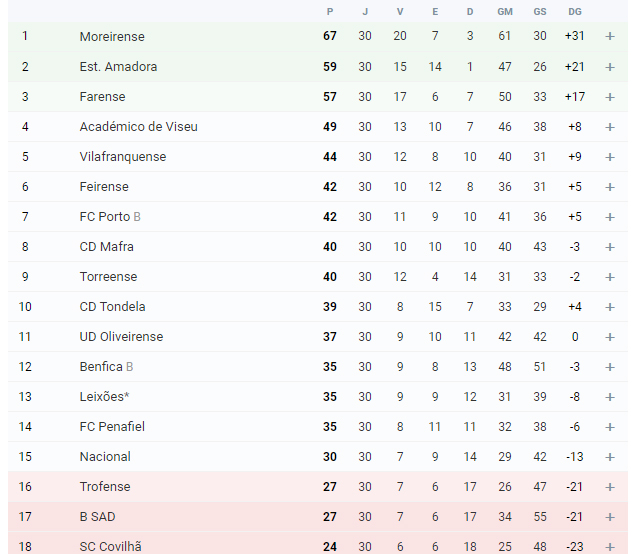Click plus icon next to CD Mafra
Image resolution: width=634 pixels, height=554 pixels.
pos(610,247)
